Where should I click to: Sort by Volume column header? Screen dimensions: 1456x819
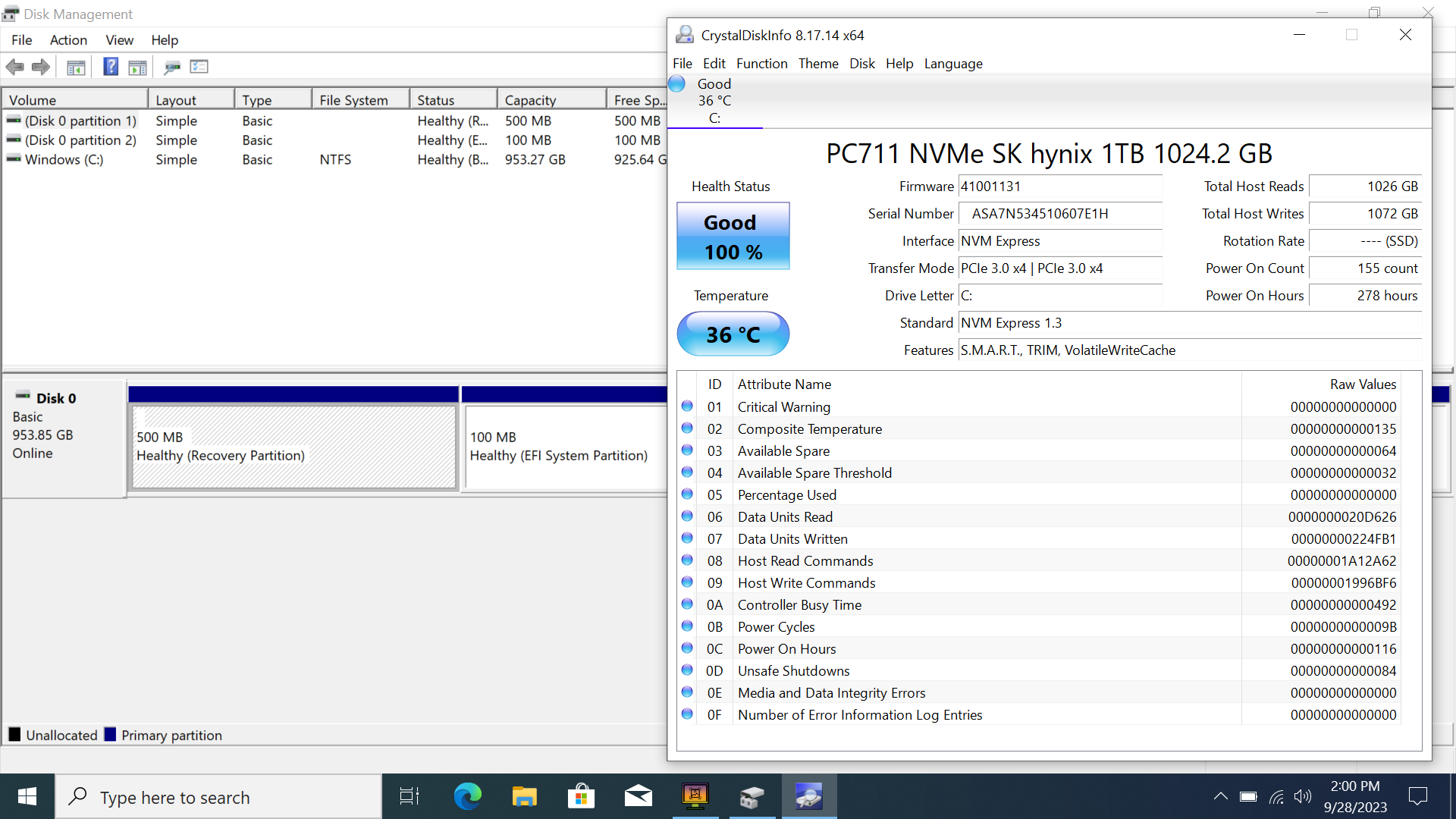pyautogui.click(x=75, y=100)
